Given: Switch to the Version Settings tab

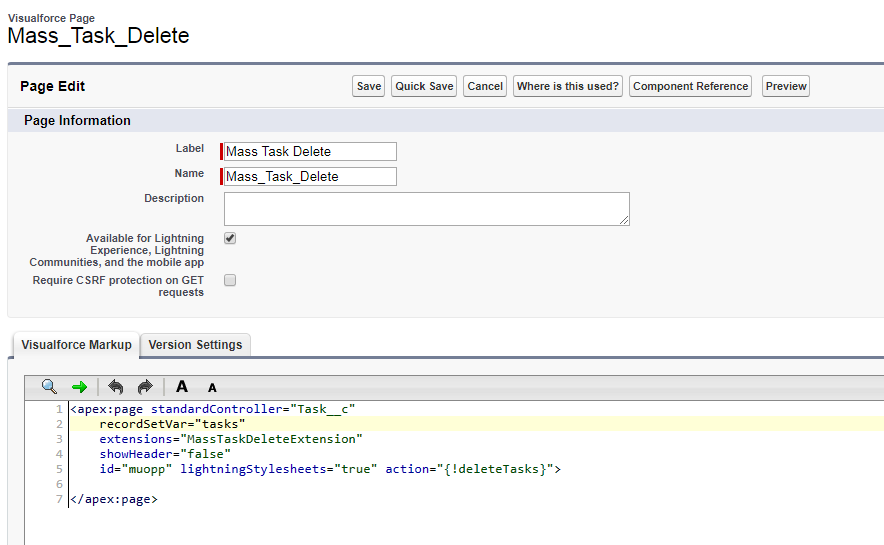Looking at the screenshot, I should click(x=195, y=345).
